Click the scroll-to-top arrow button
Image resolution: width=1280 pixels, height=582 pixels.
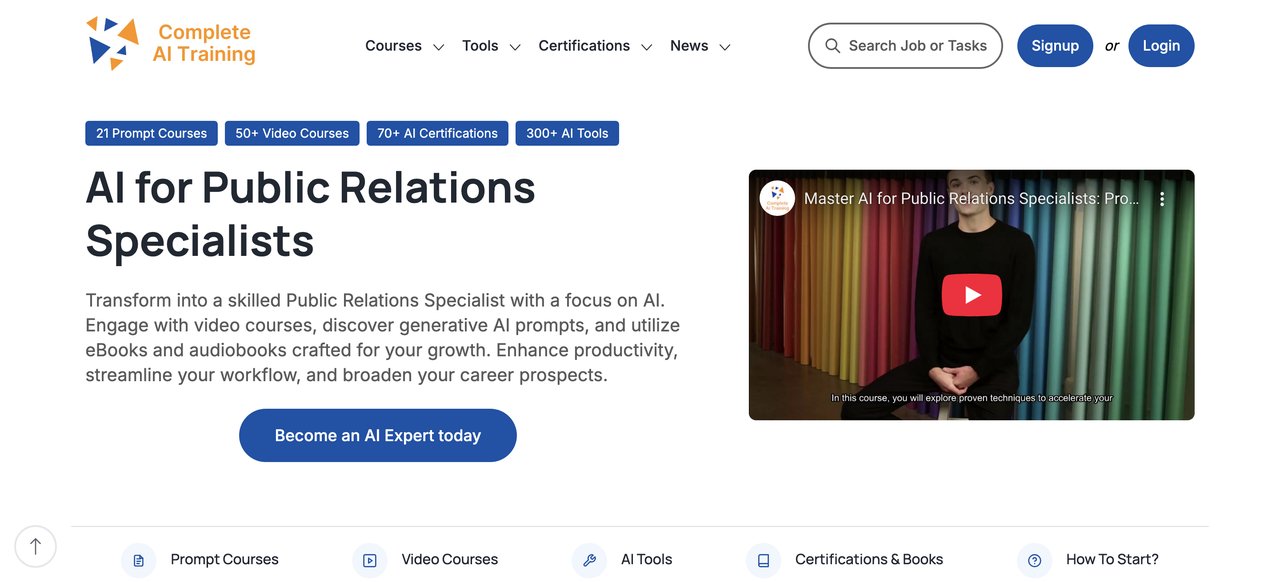36,546
